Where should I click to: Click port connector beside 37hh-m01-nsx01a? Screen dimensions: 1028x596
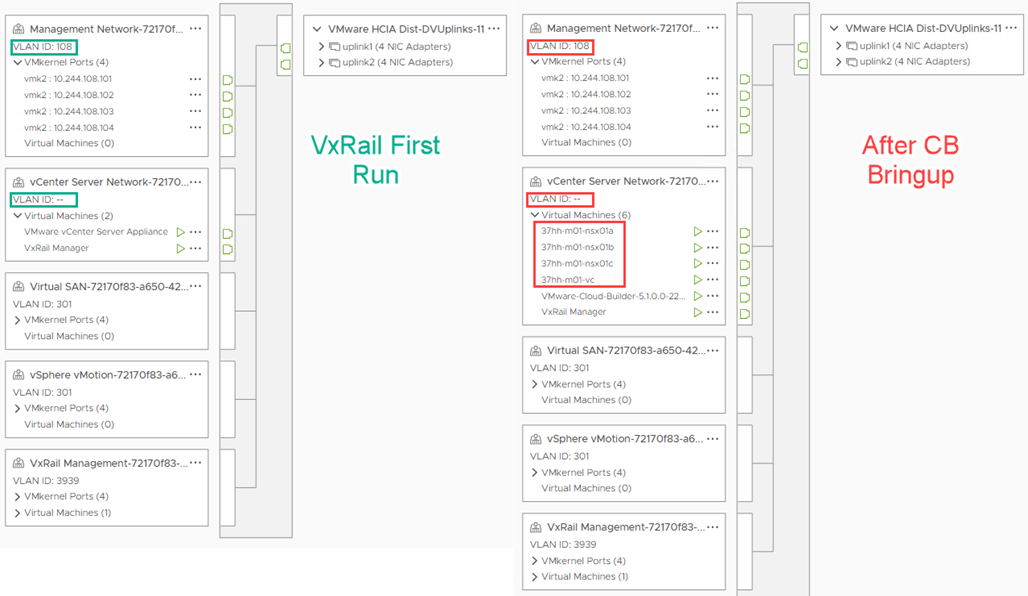coord(745,233)
